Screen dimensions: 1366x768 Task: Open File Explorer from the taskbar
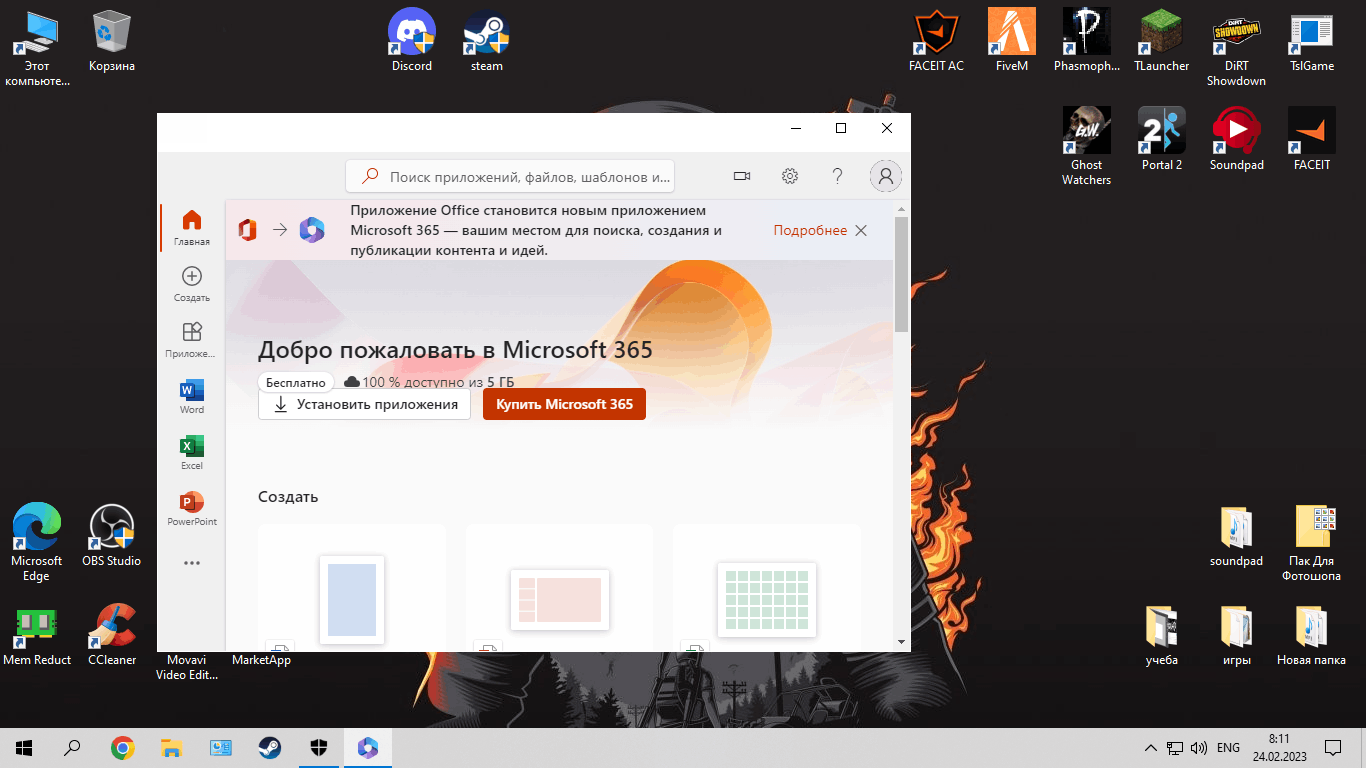[x=172, y=747]
